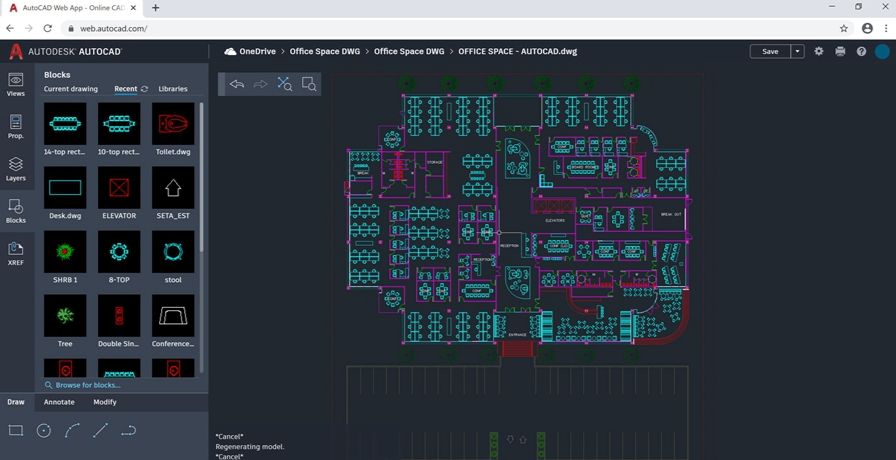Select the Modify tab
The image size is (896, 460).
click(105, 402)
